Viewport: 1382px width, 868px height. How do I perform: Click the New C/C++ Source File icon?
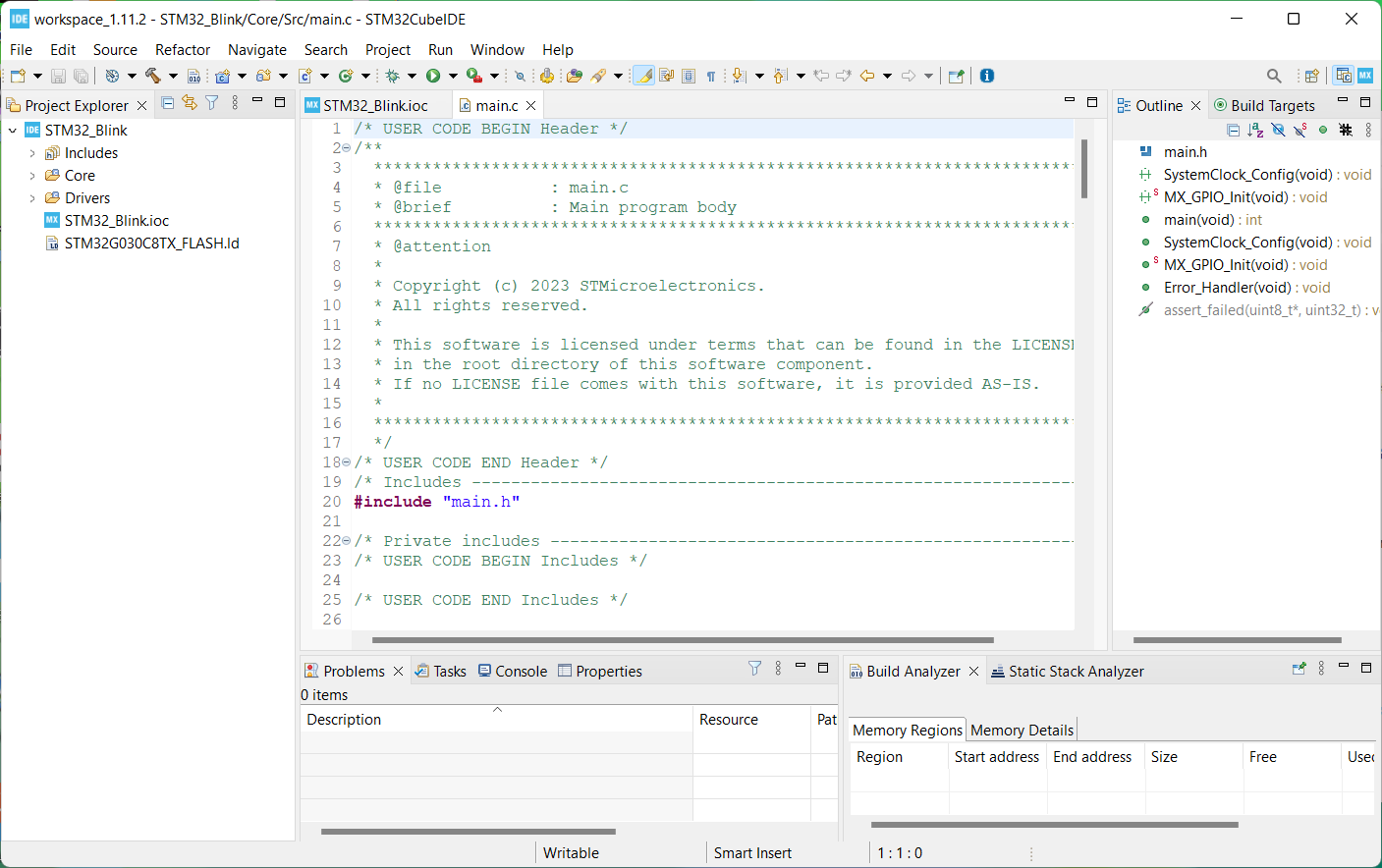click(x=304, y=76)
